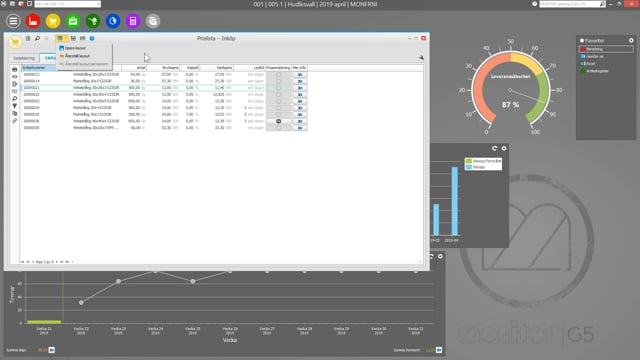Click the green export icon in sidebar

click(x=15, y=84)
